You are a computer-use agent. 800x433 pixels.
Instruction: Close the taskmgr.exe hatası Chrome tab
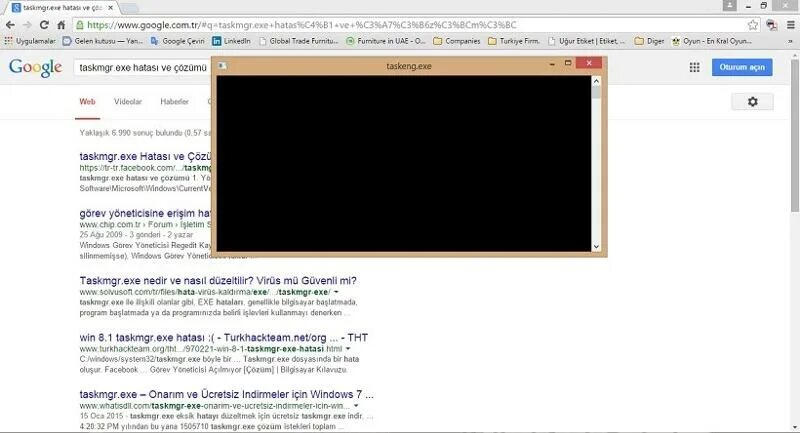coord(110,8)
